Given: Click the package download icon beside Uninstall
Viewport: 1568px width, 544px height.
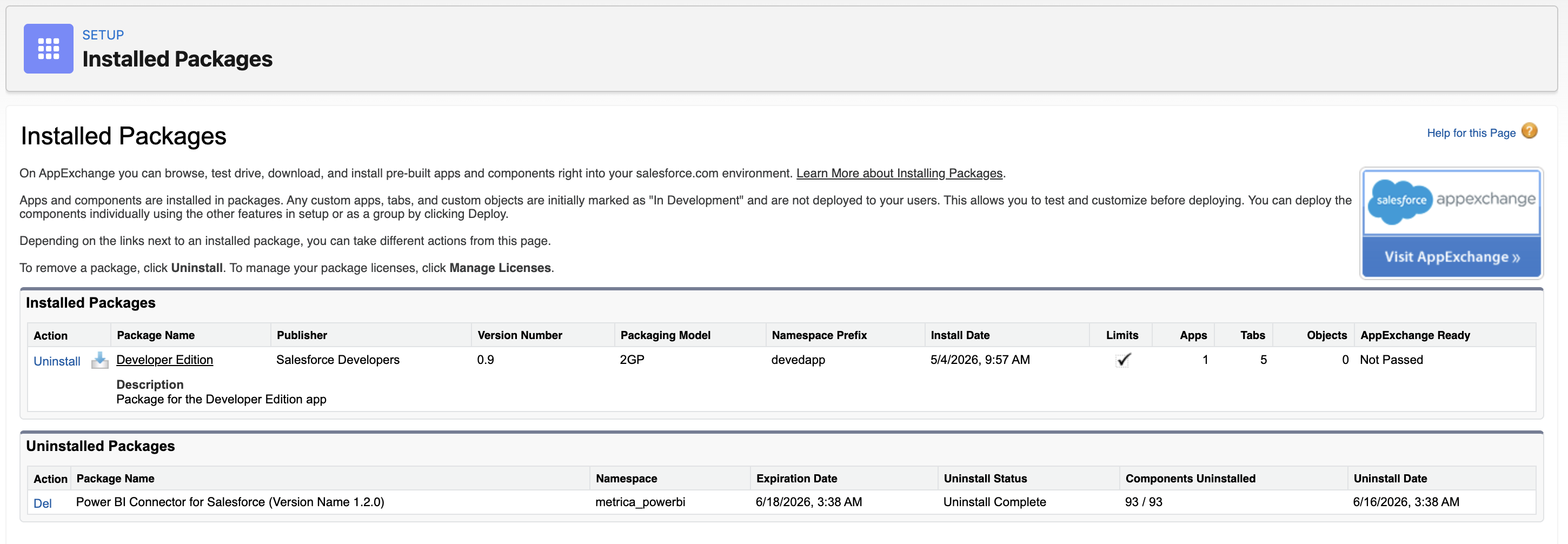Looking at the screenshot, I should (x=100, y=360).
